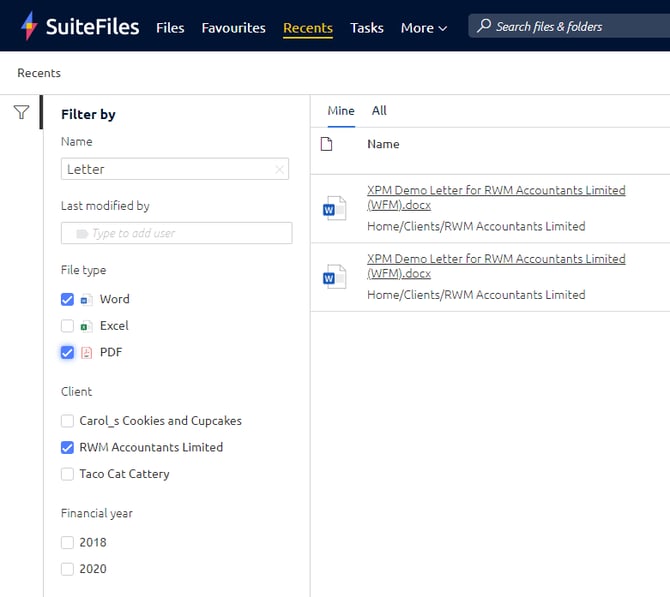The height and width of the screenshot is (597, 670).
Task: Click the first result's Home/Clients/RWM Accountants Limited path
Action: (x=476, y=226)
